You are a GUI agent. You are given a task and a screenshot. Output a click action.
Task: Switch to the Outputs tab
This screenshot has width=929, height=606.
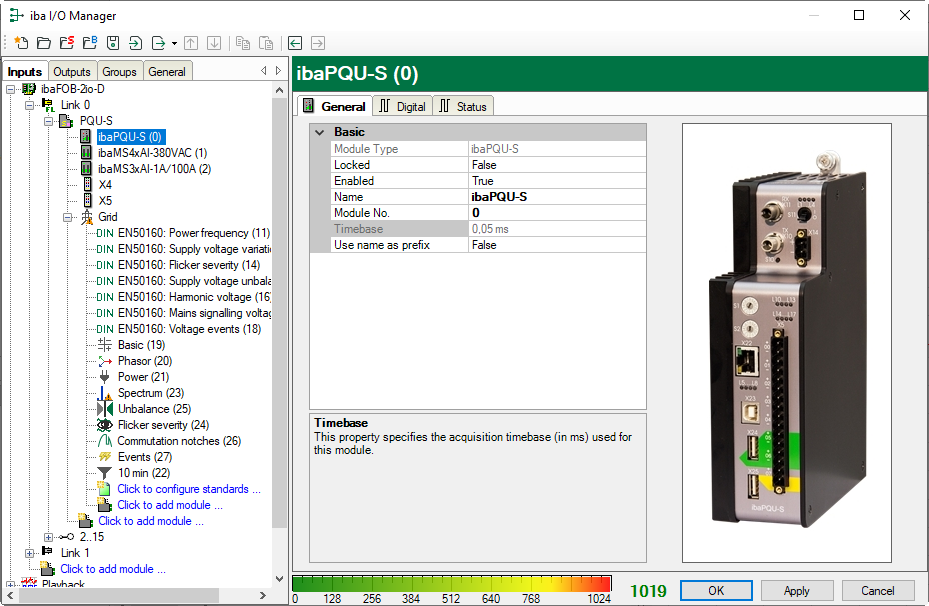[72, 72]
